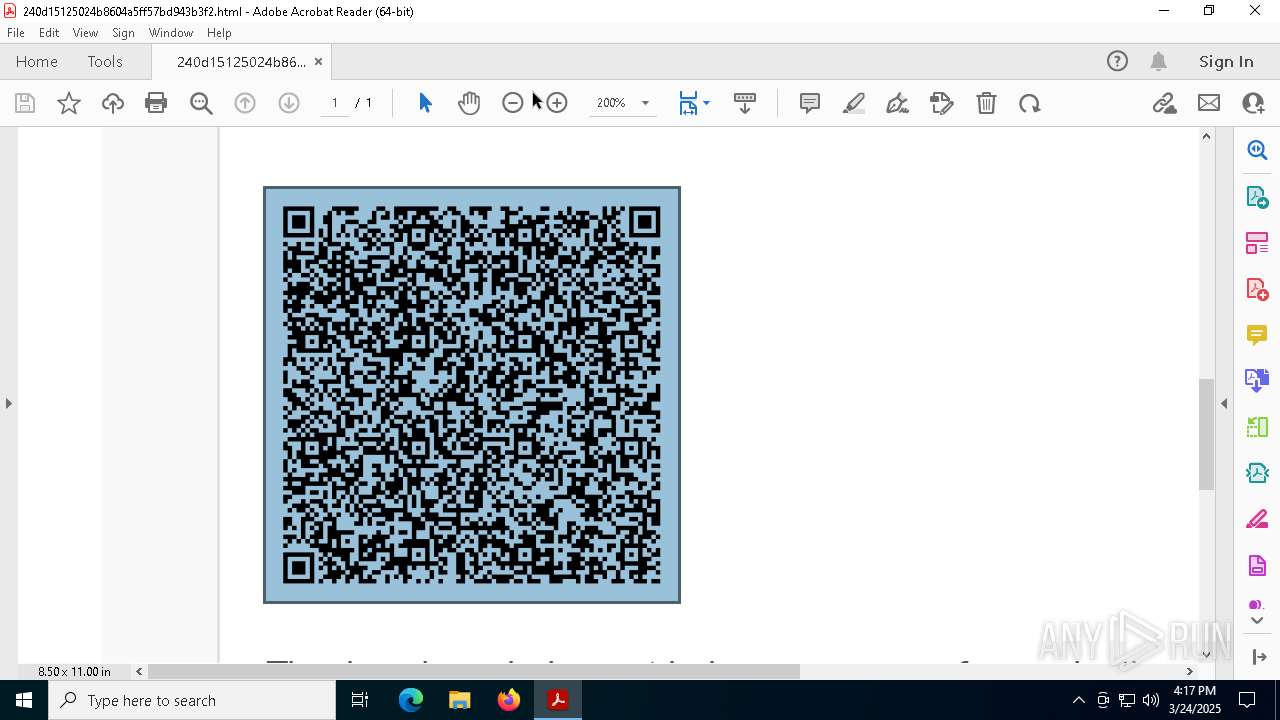
Task: Switch to the Home tab
Action: point(37,61)
